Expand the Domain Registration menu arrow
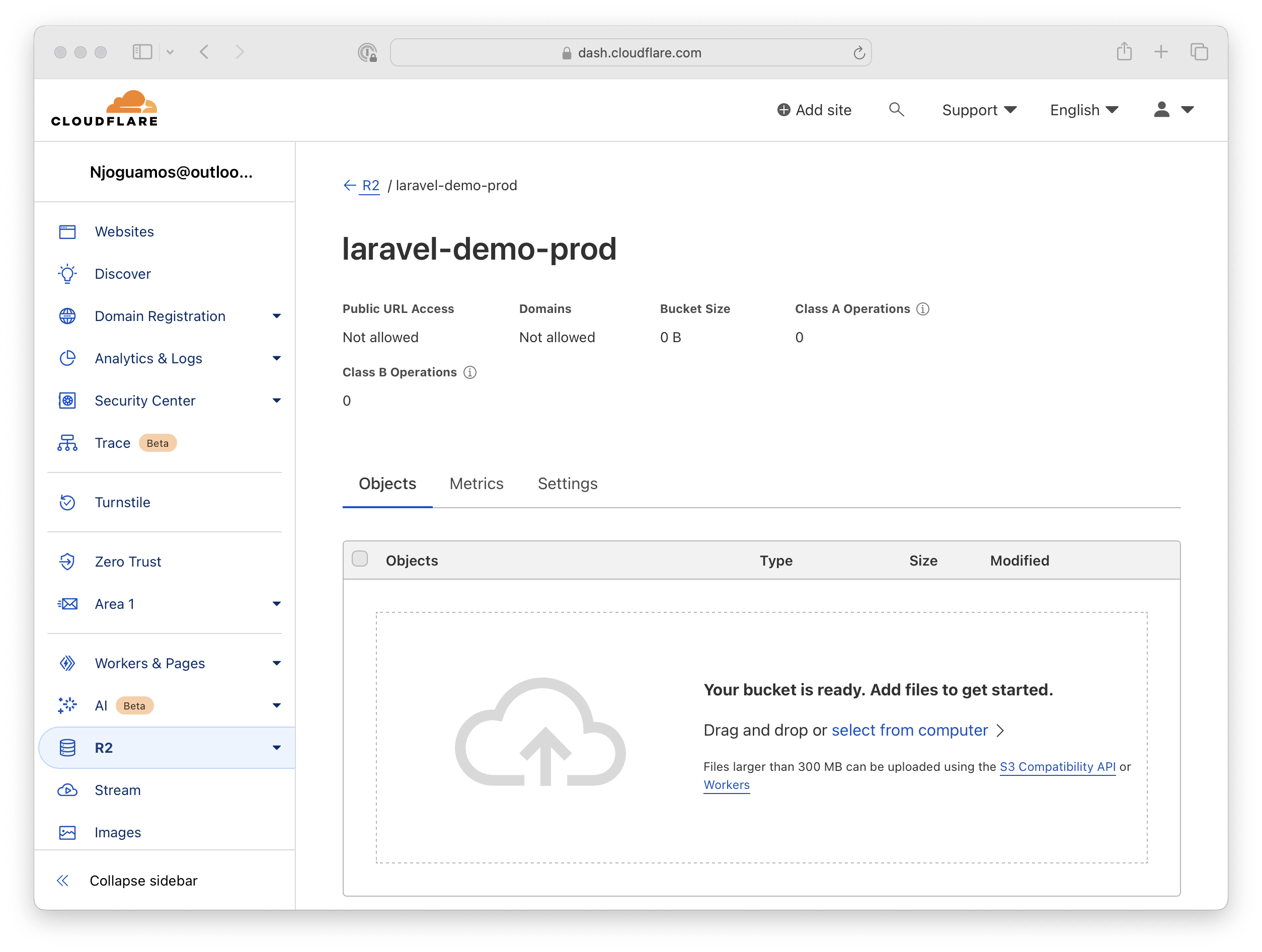Image resolution: width=1262 pixels, height=952 pixels. click(x=277, y=316)
